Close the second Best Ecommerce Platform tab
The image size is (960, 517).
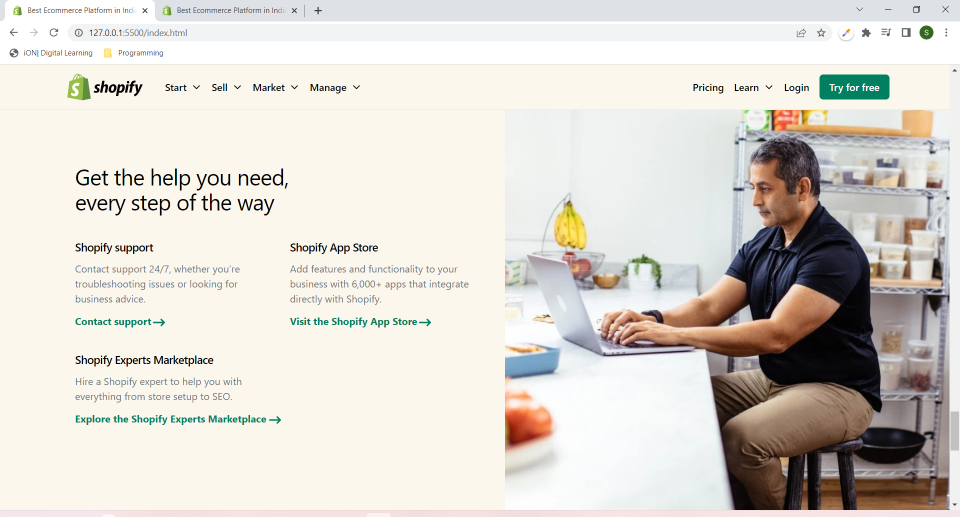[294, 10]
